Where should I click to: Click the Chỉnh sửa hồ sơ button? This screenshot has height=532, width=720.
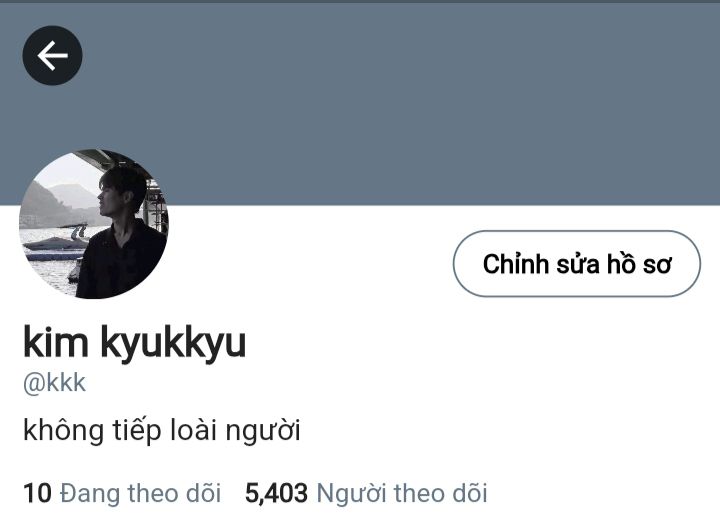pyautogui.click(x=577, y=263)
